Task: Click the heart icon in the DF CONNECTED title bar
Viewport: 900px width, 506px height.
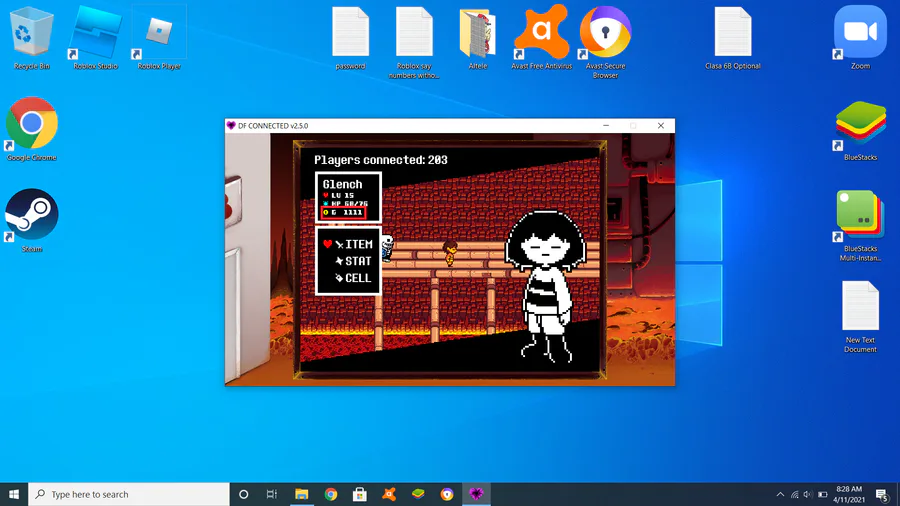Action: click(231, 126)
